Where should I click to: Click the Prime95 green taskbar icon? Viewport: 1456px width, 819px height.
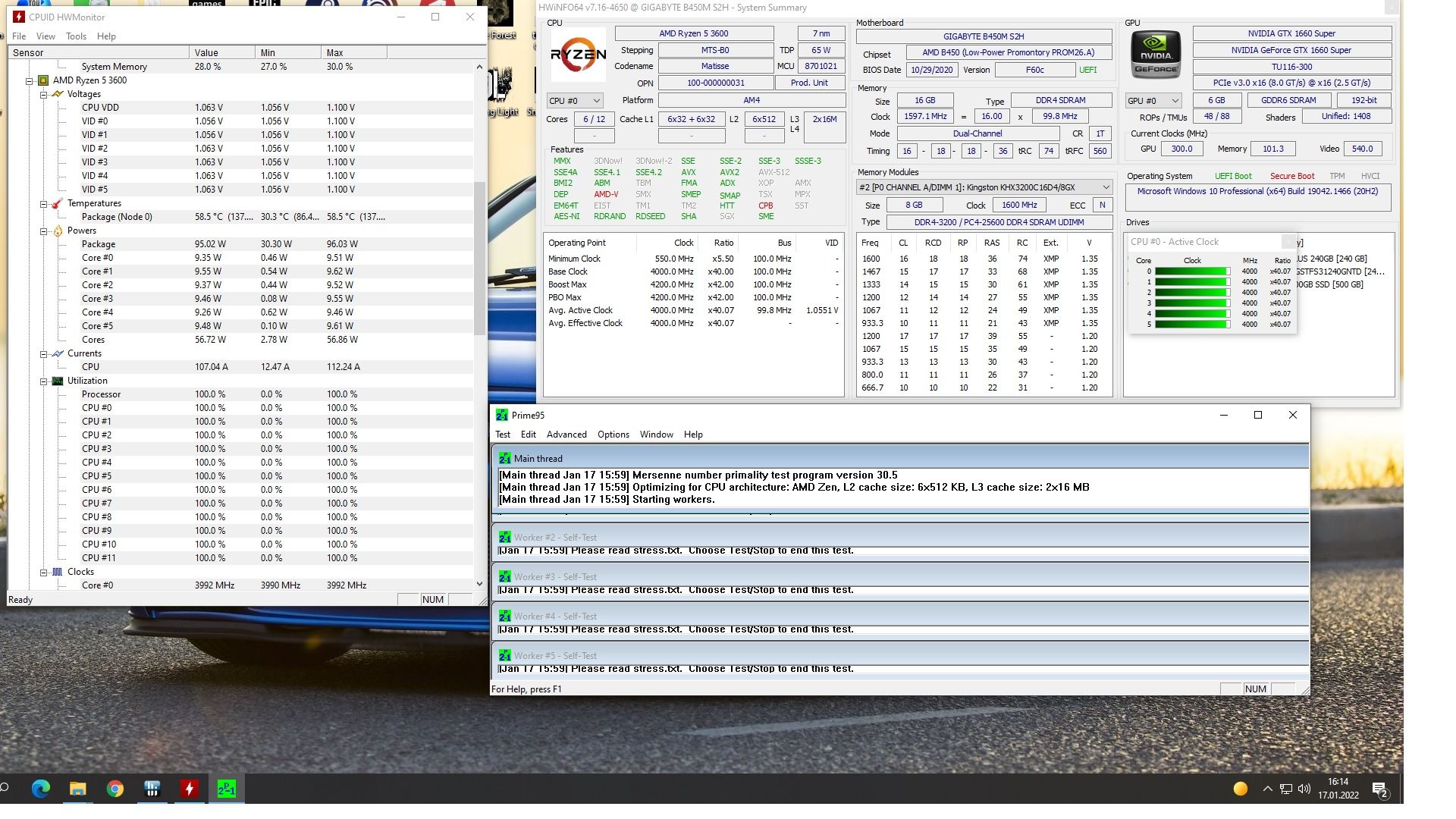pyautogui.click(x=226, y=789)
